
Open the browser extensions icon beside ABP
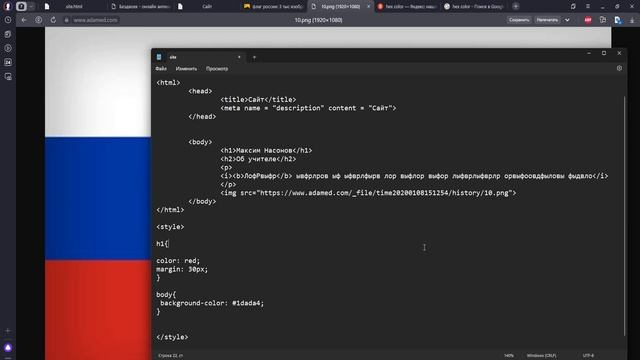603,20
